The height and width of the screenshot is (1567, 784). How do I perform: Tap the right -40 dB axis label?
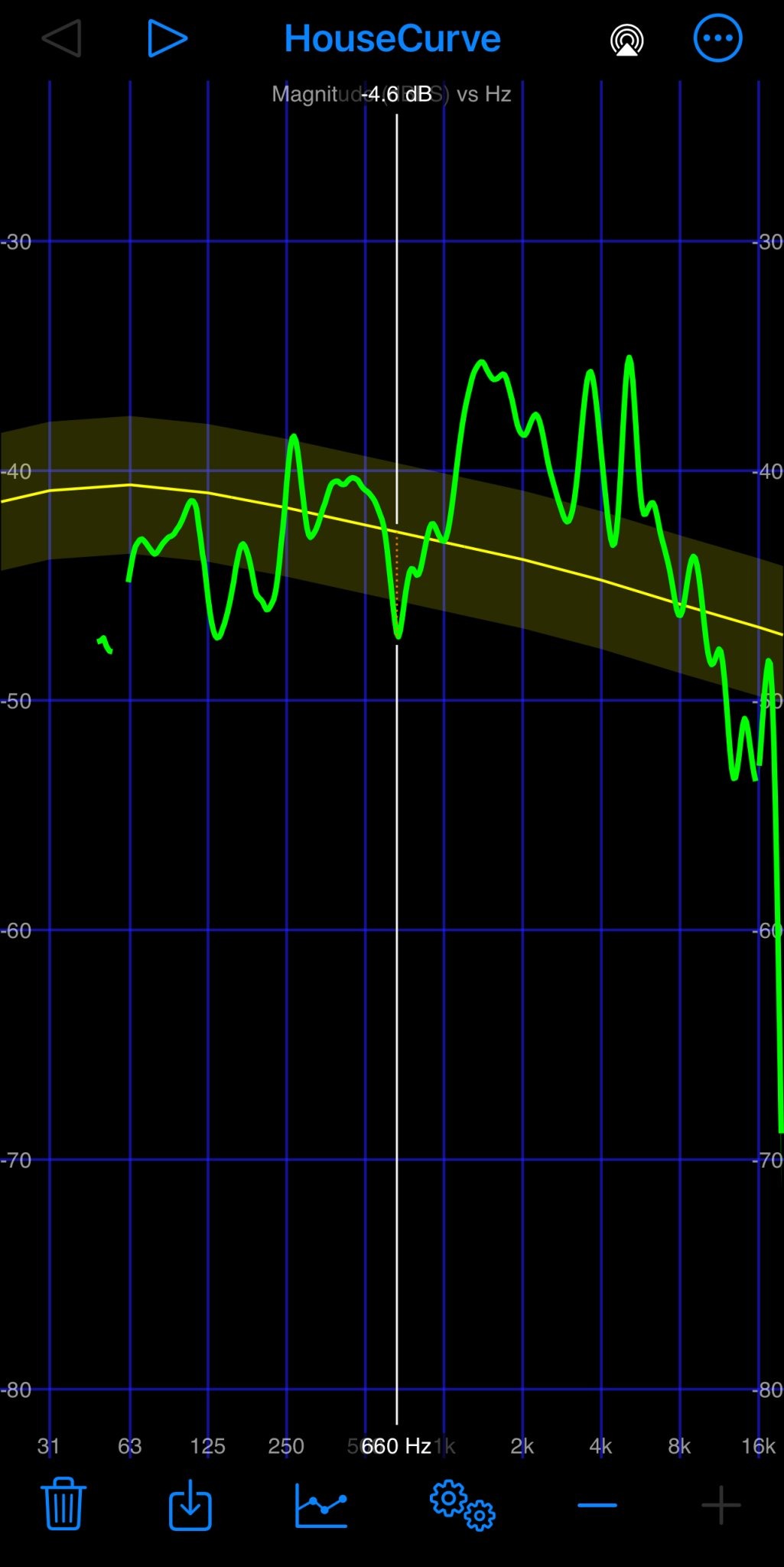pyautogui.click(x=768, y=472)
